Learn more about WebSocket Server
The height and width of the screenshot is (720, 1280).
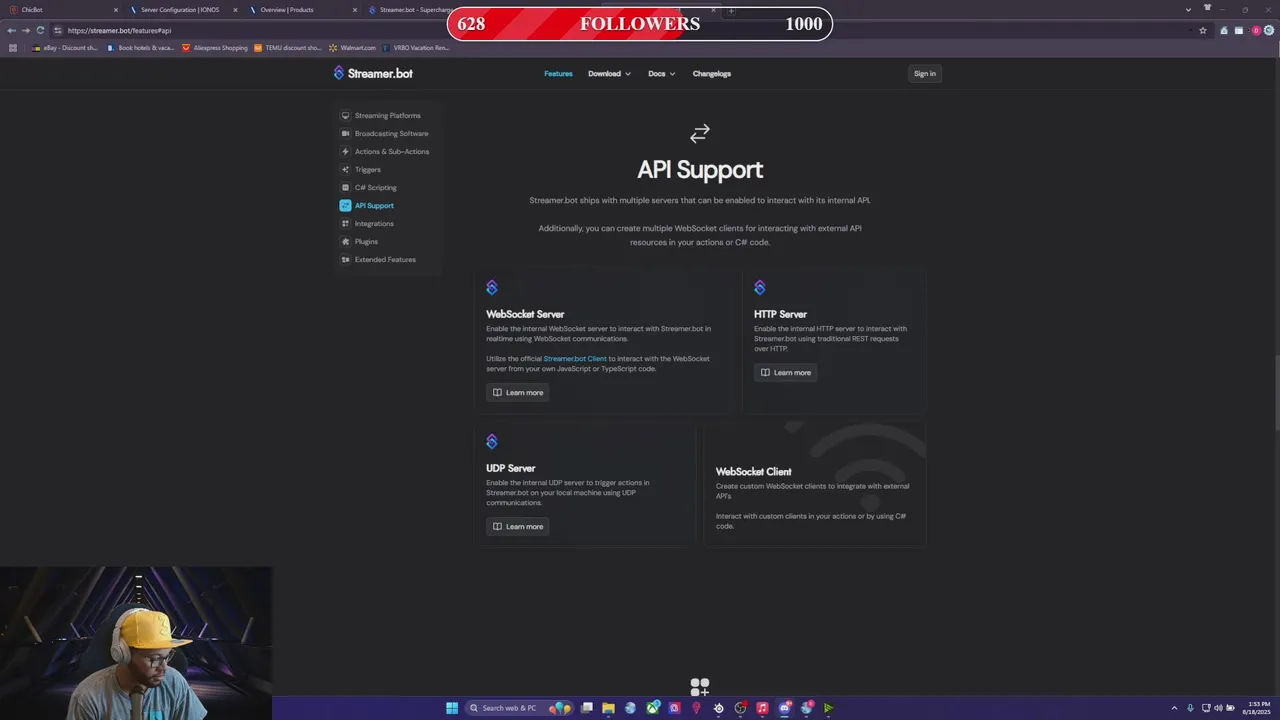[x=518, y=392]
